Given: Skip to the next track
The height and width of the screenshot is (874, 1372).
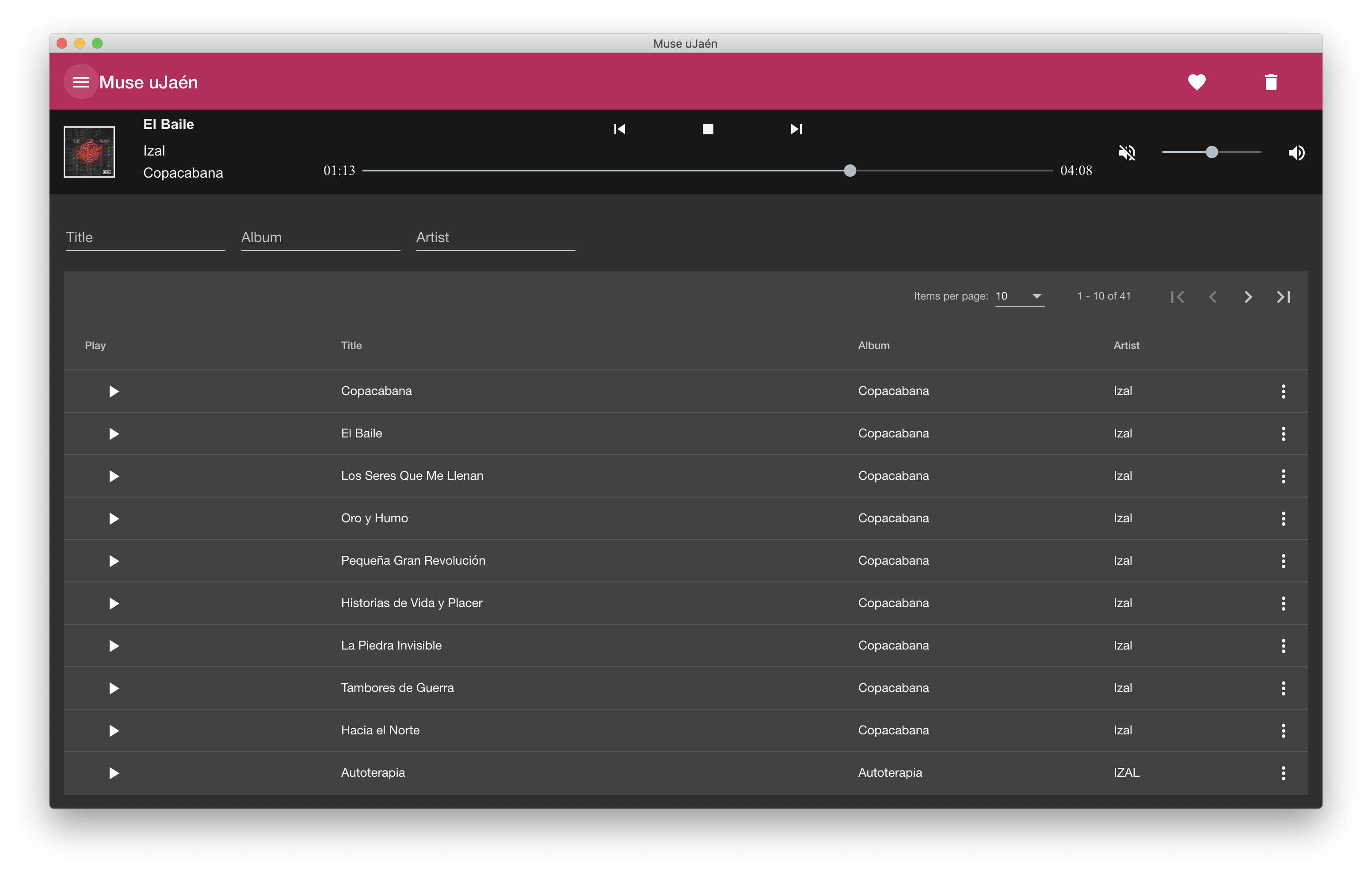Looking at the screenshot, I should [796, 129].
